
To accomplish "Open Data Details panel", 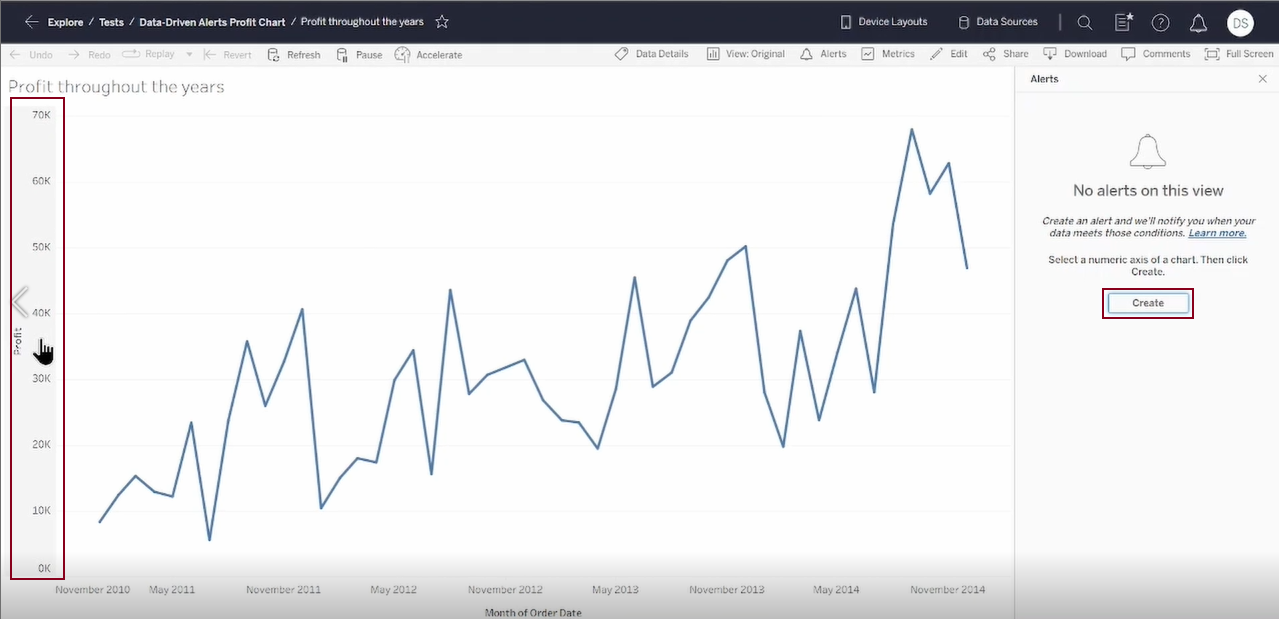I will click(x=651, y=54).
